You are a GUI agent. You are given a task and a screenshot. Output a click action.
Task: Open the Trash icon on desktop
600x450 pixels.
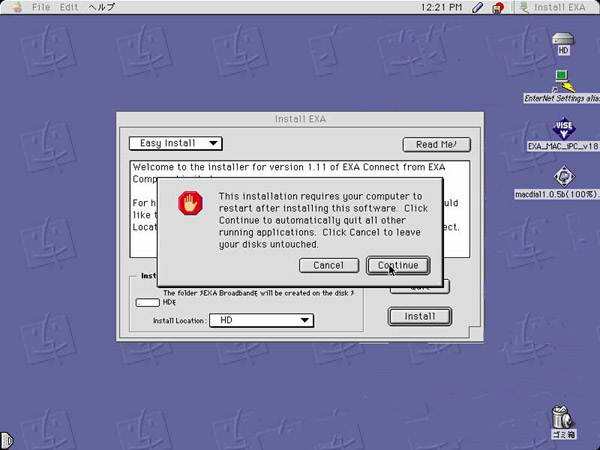(563, 416)
